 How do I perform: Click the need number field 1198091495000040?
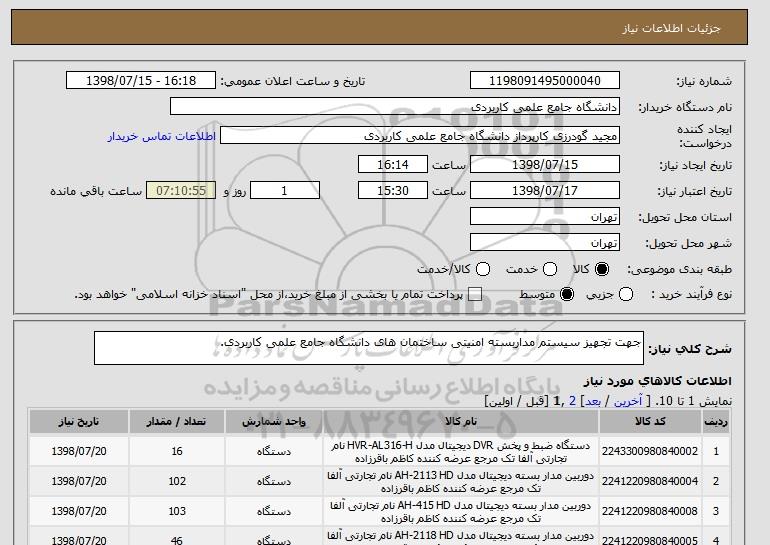tap(545, 81)
